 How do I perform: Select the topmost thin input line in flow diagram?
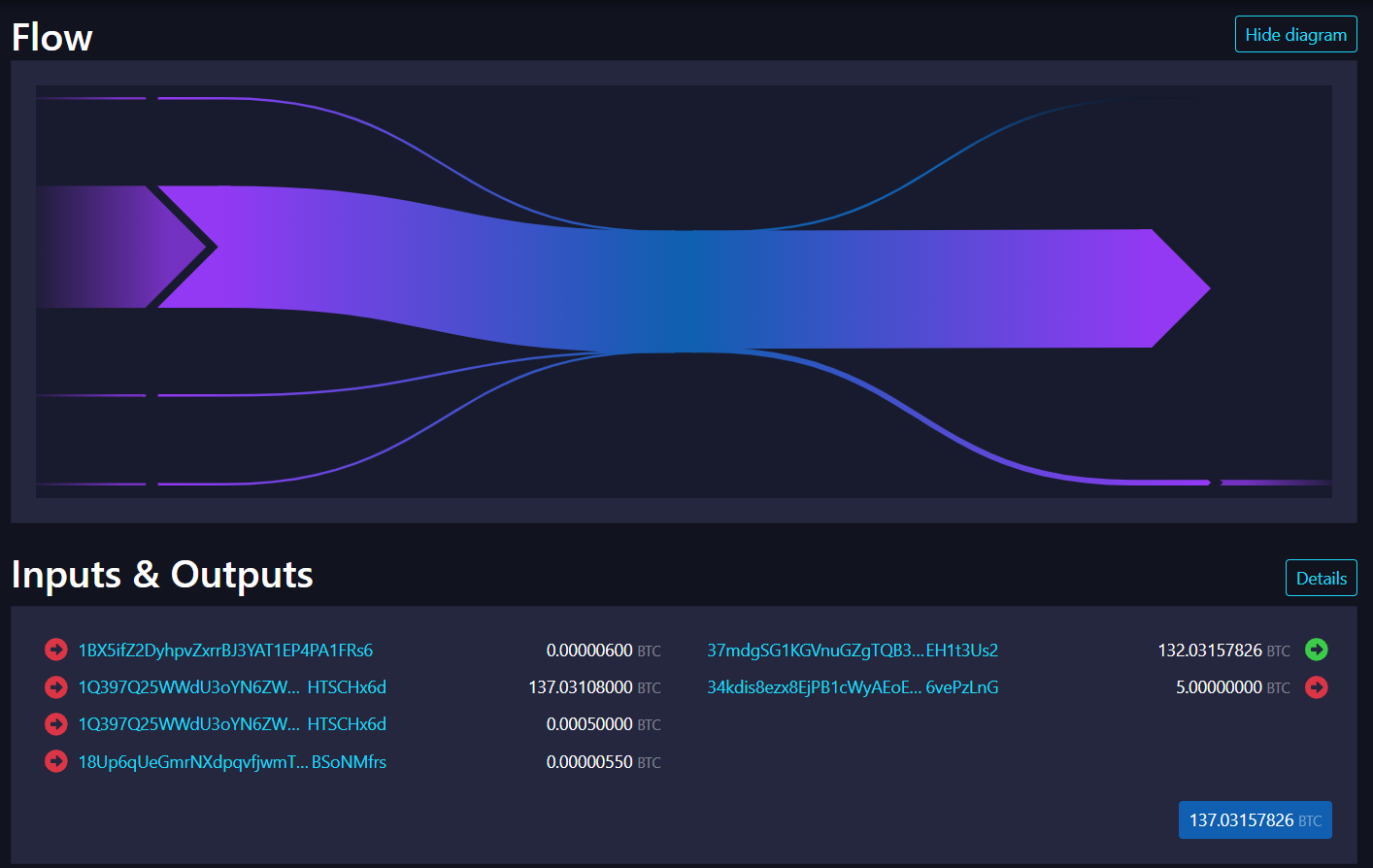[90, 98]
